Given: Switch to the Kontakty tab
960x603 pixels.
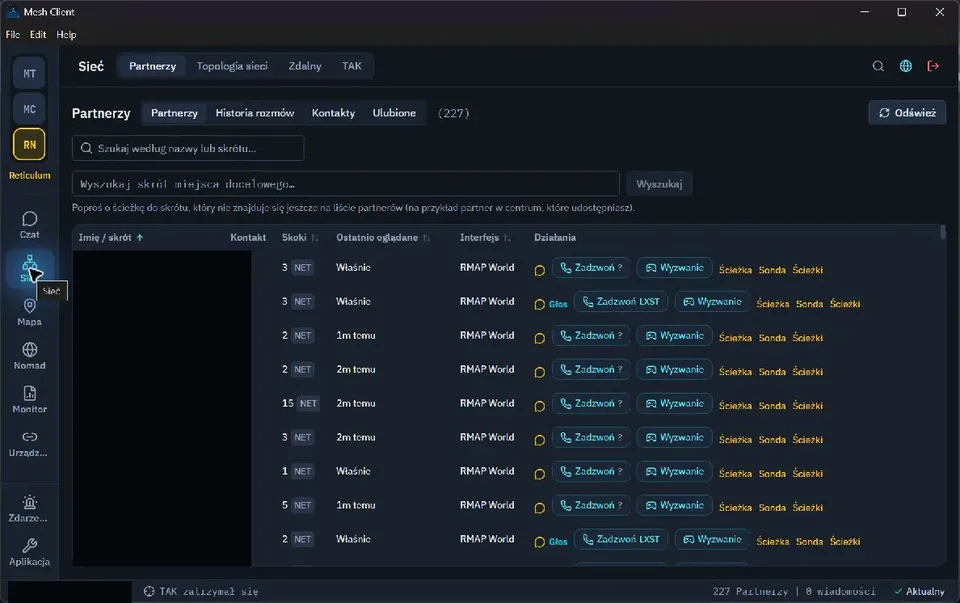Looking at the screenshot, I should click(x=333, y=113).
